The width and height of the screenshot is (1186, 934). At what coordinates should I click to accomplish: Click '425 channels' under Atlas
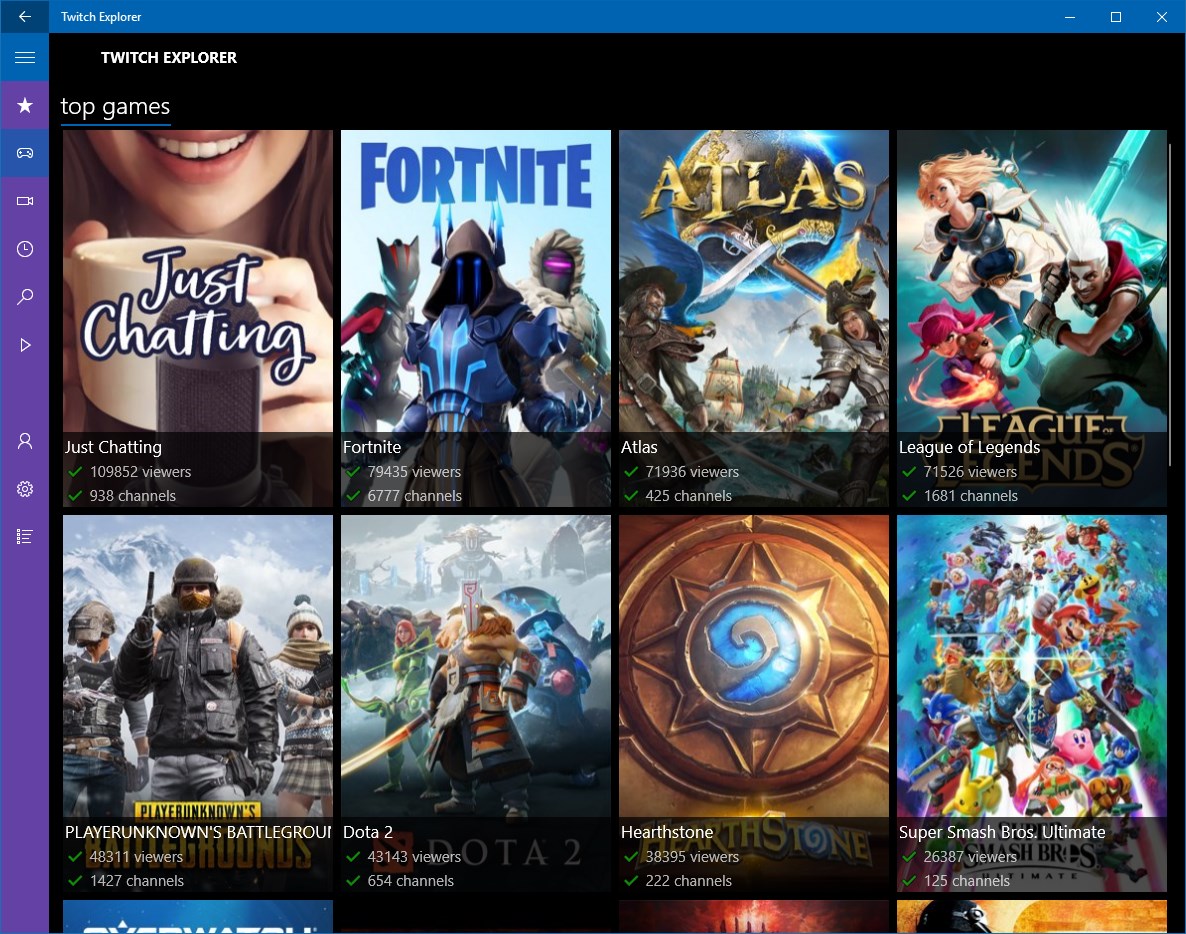[688, 496]
